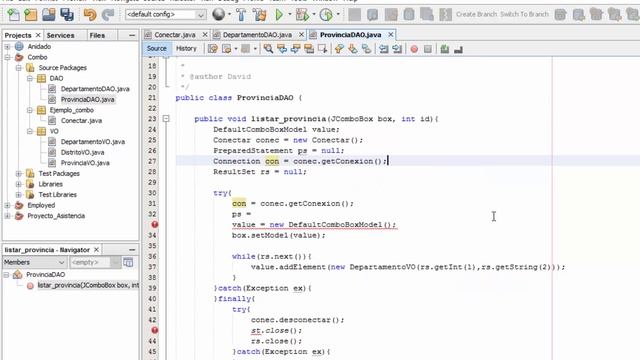Select the ProvinciaDAO.java editor tab
The image size is (640, 360).
[350, 35]
